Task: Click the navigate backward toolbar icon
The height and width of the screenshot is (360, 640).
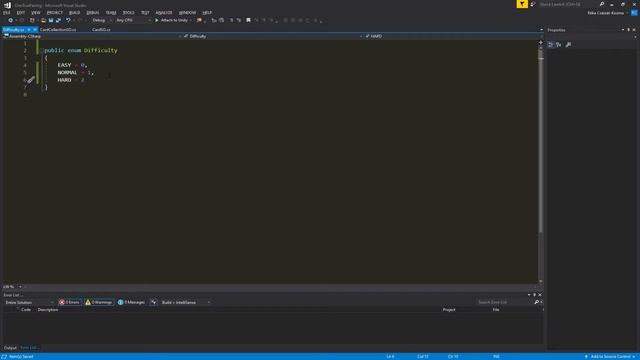Action: pyautogui.click(x=11, y=20)
